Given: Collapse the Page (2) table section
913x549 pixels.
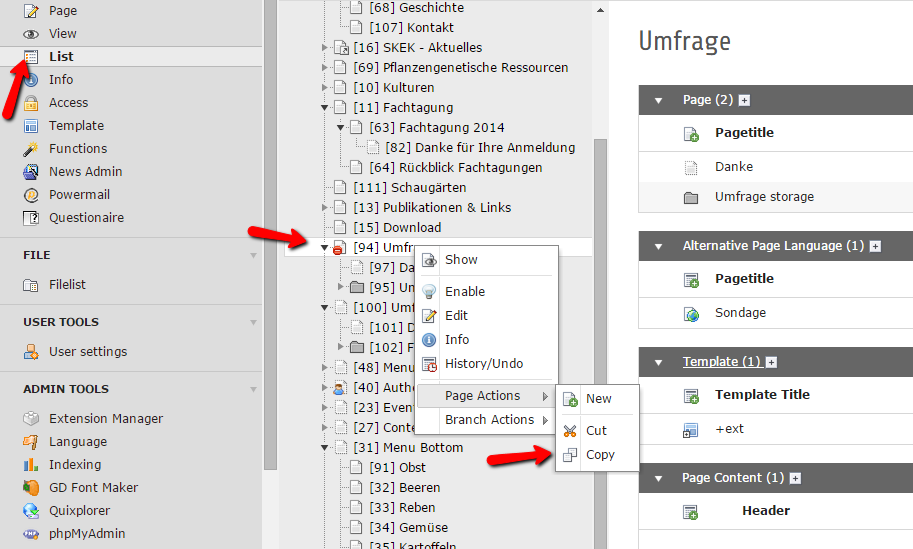Looking at the screenshot, I should (x=659, y=101).
